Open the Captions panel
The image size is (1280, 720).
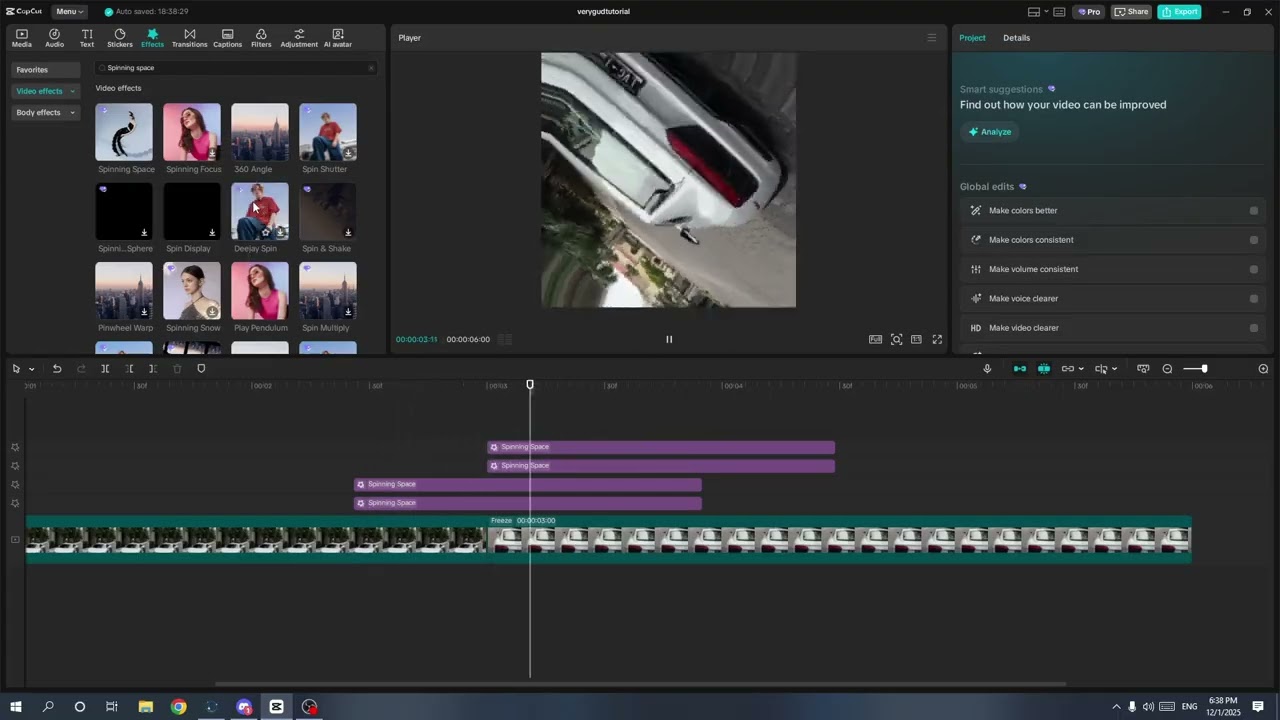[x=227, y=38]
